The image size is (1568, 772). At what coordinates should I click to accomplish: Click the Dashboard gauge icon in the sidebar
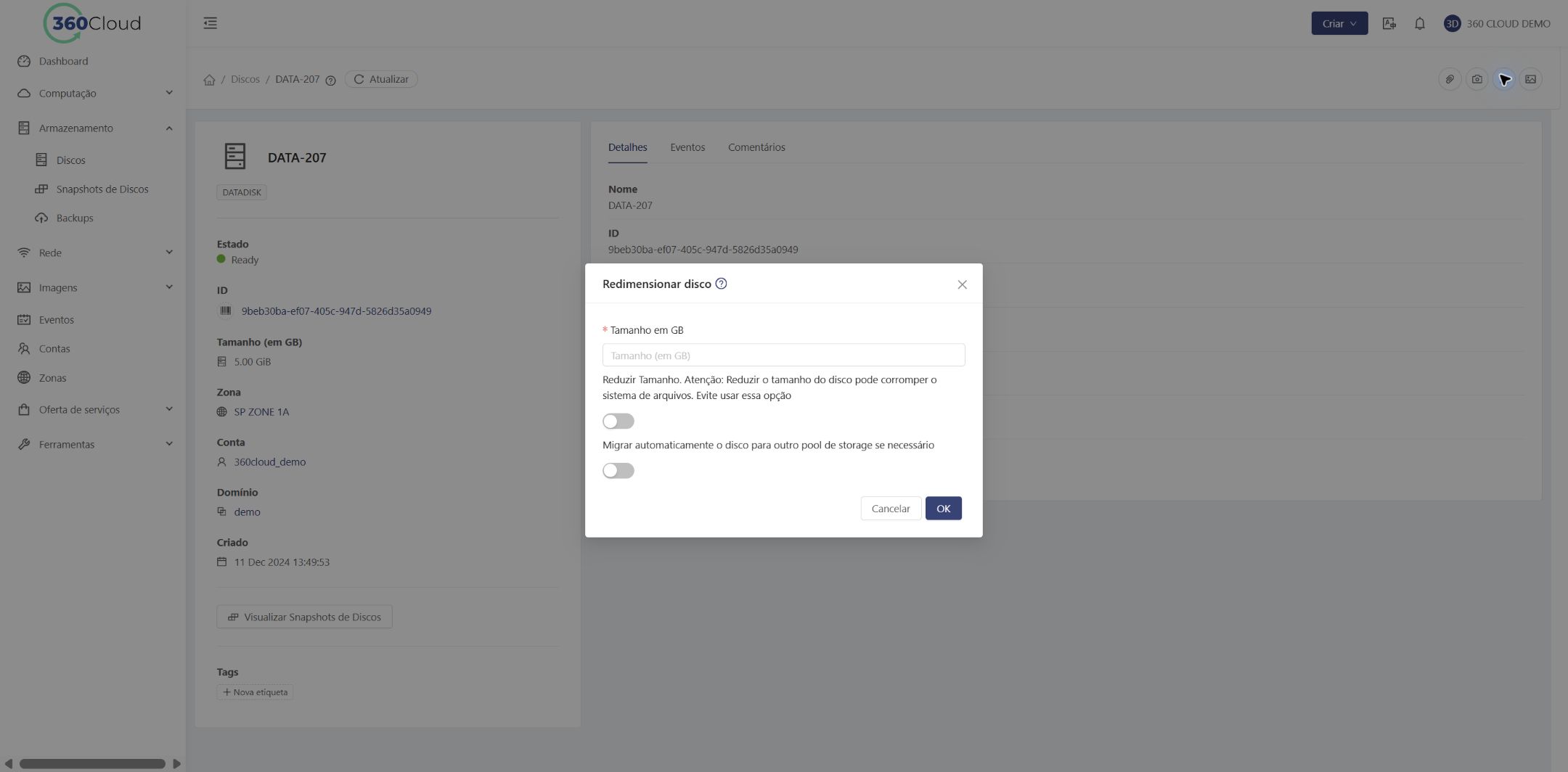[x=24, y=61]
